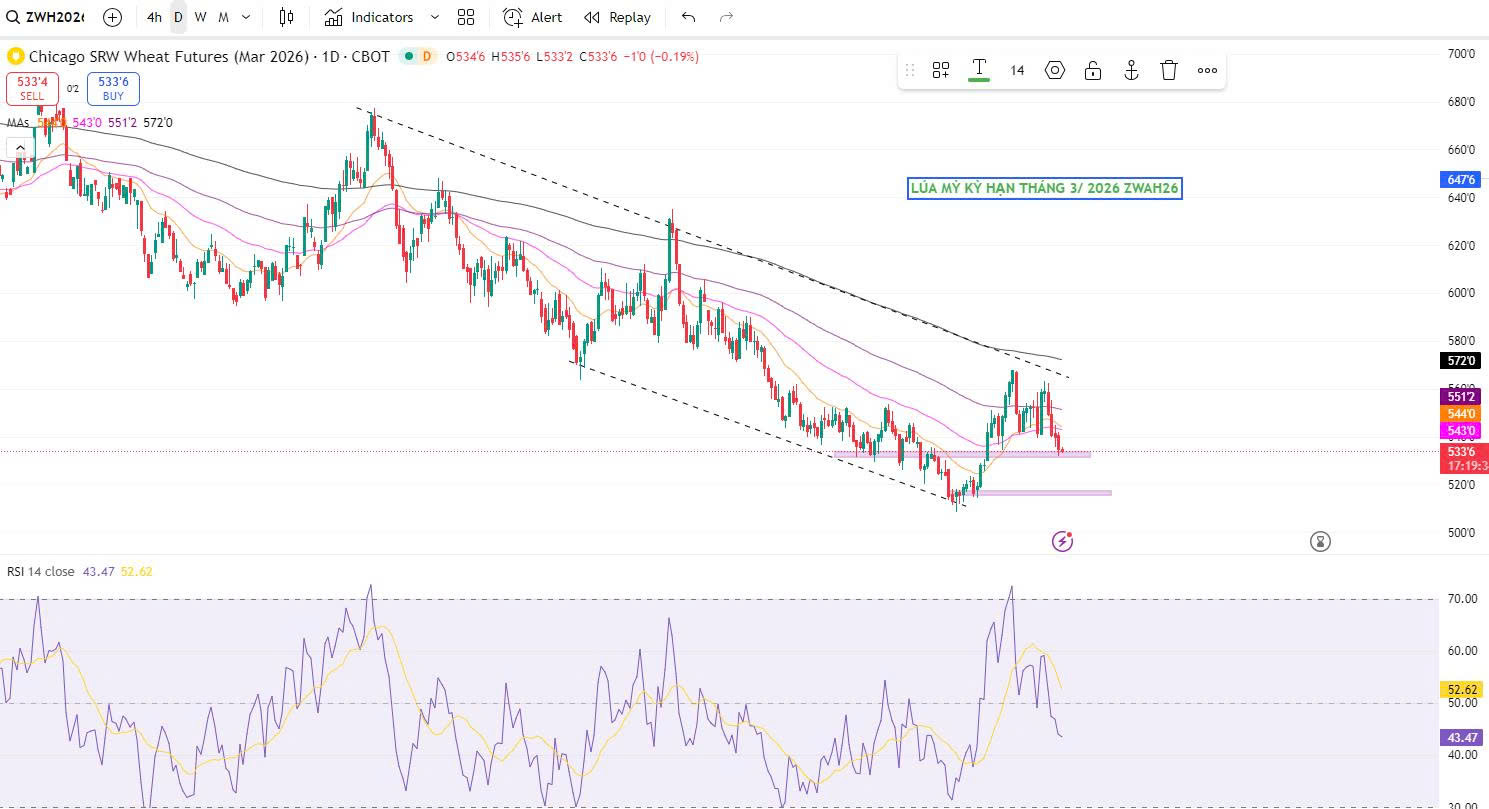The image size is (1489, 809).
Task: Open the Indicators menu
Action: click(369, 17)
